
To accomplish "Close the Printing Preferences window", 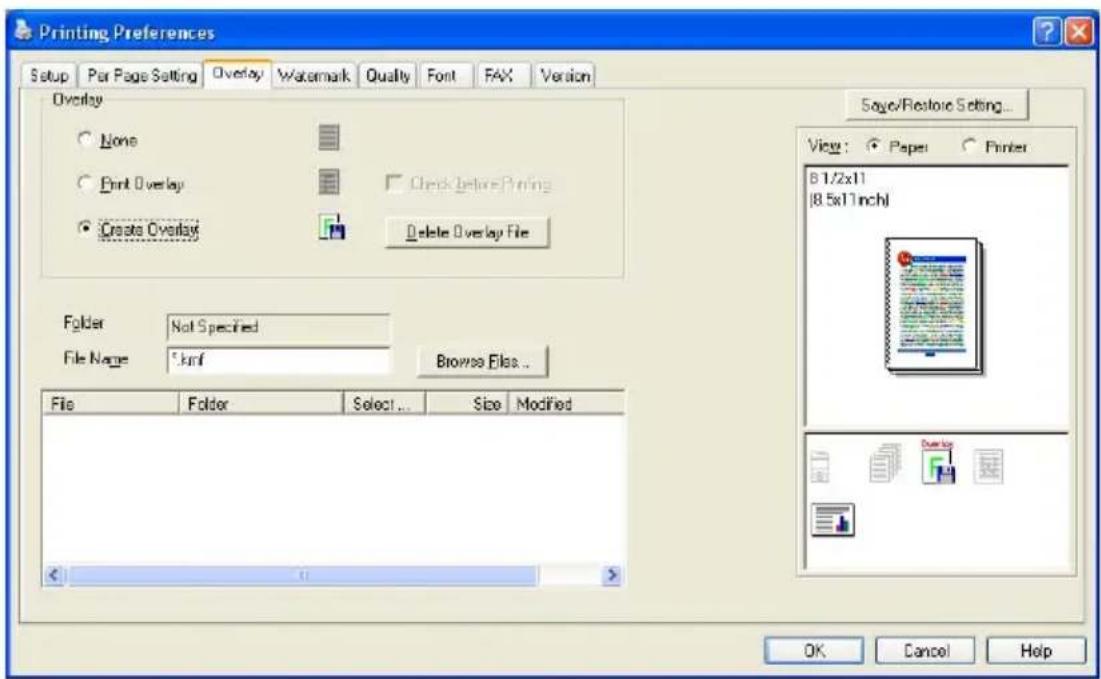I will click(1079, 32).
